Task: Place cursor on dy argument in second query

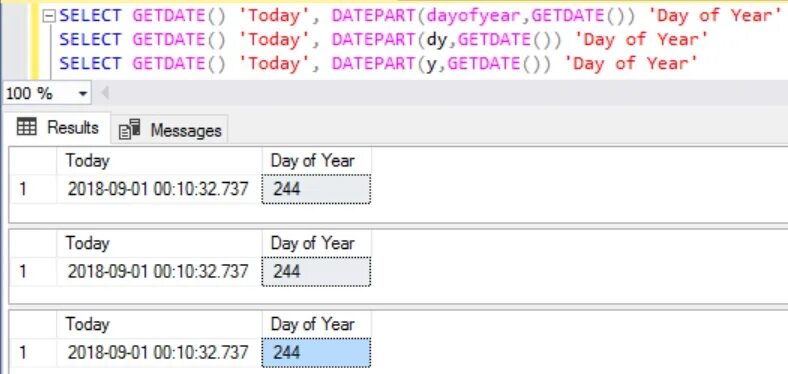Action: click(437, 40)
